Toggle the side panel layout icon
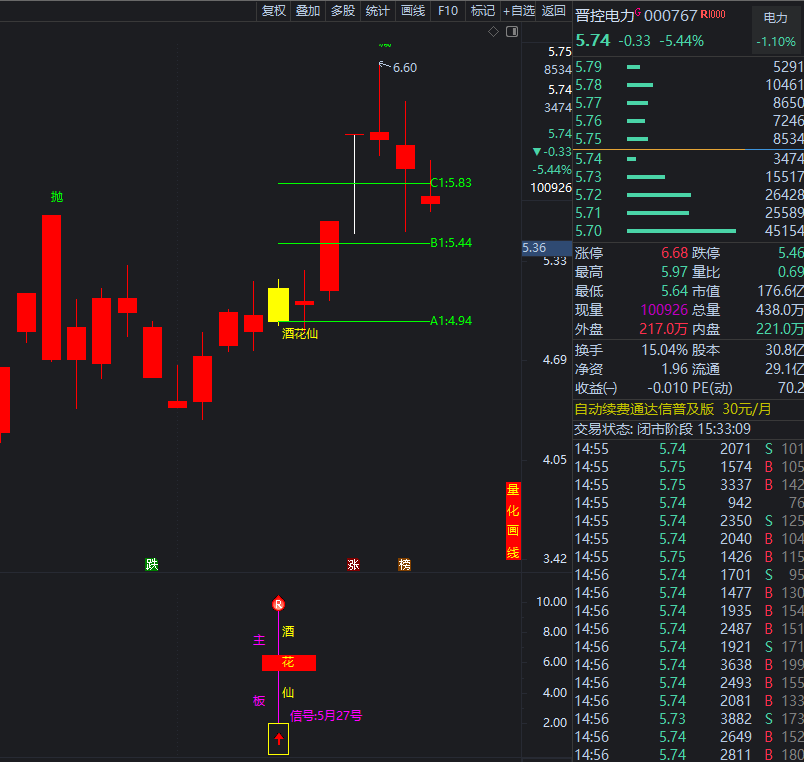 click(x=512, y=32)
